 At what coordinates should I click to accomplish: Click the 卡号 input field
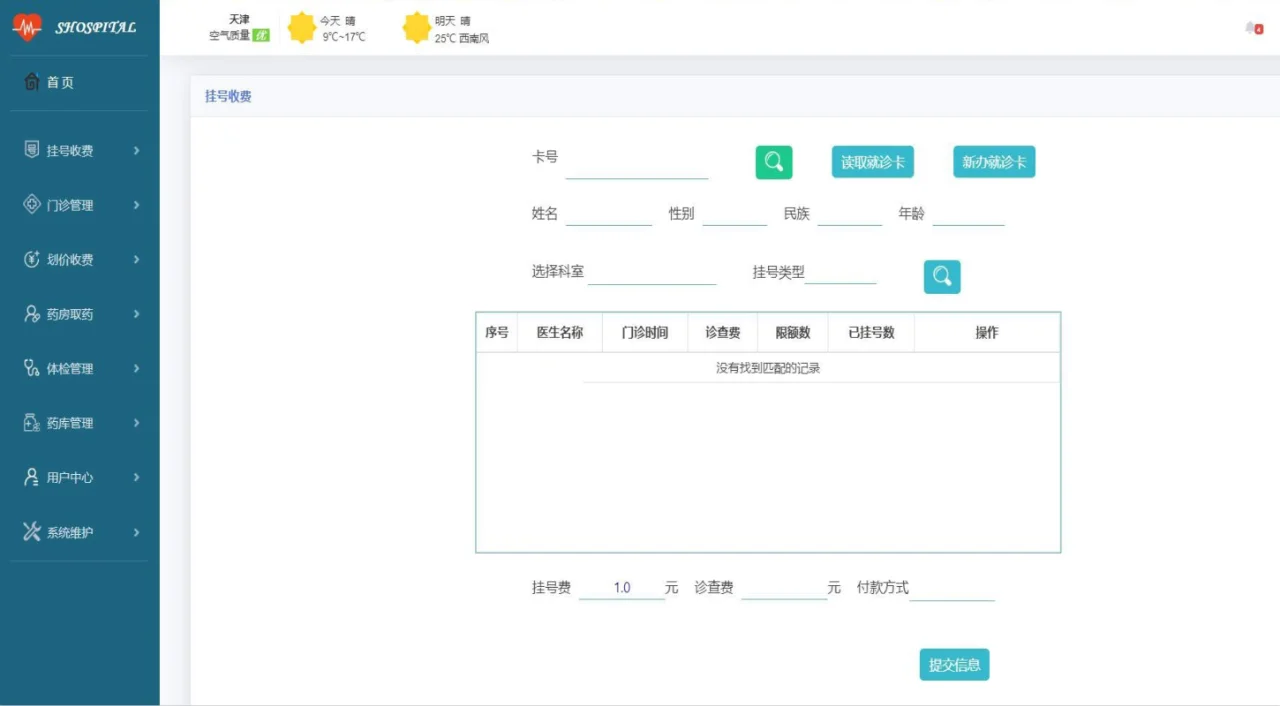[636, 164]
